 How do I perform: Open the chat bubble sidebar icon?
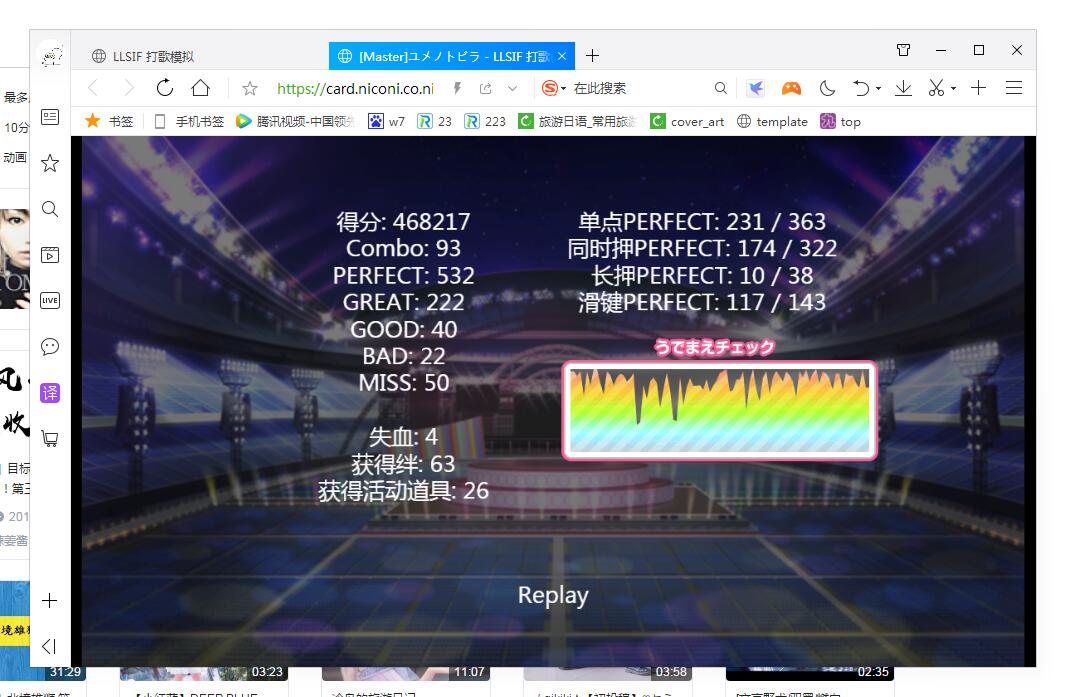coord(50,347)
